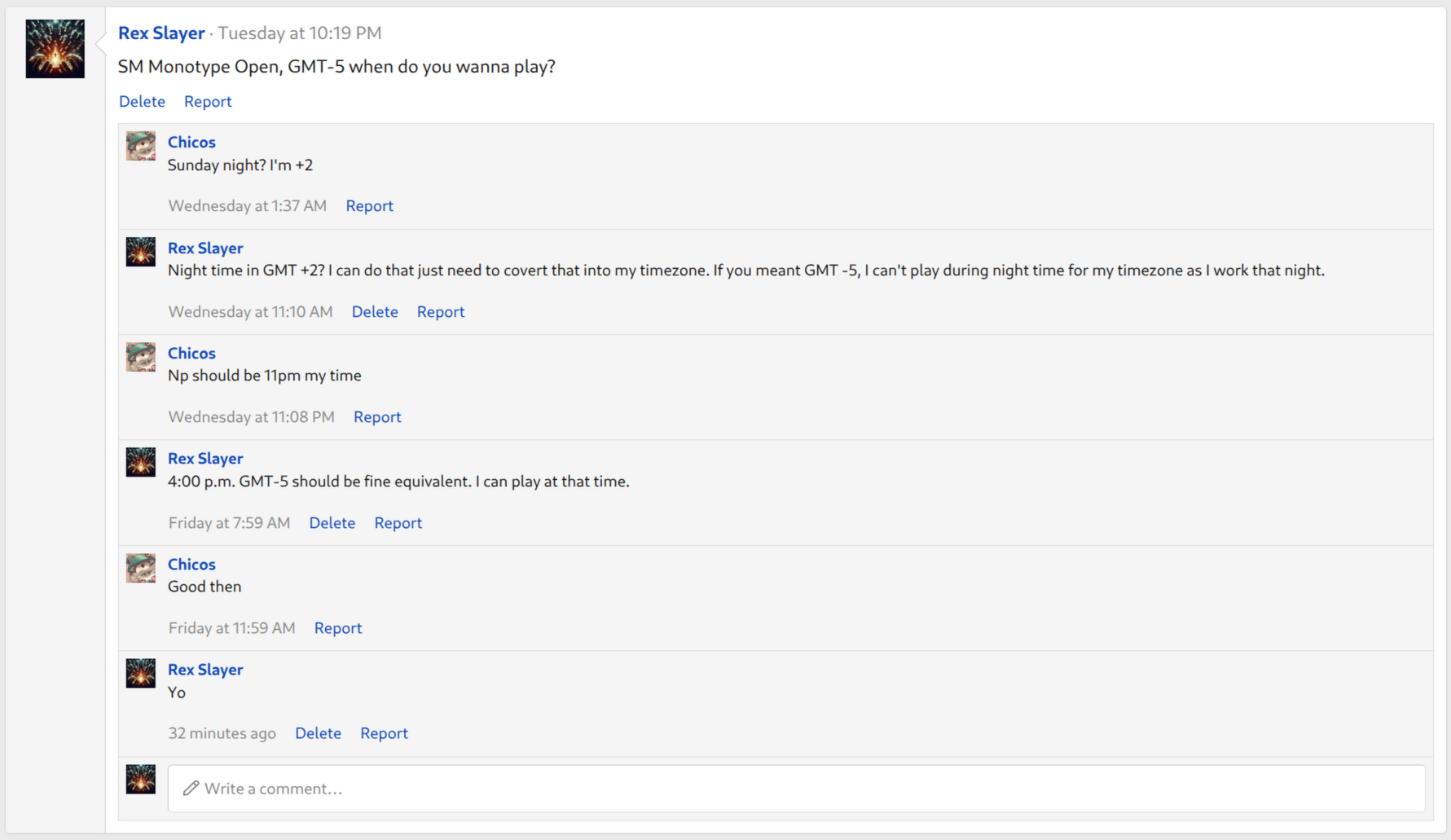Click Chicos avatar beside 'Np should be 11pm'
1451x840 pixels.
click(x=141, y=357)
